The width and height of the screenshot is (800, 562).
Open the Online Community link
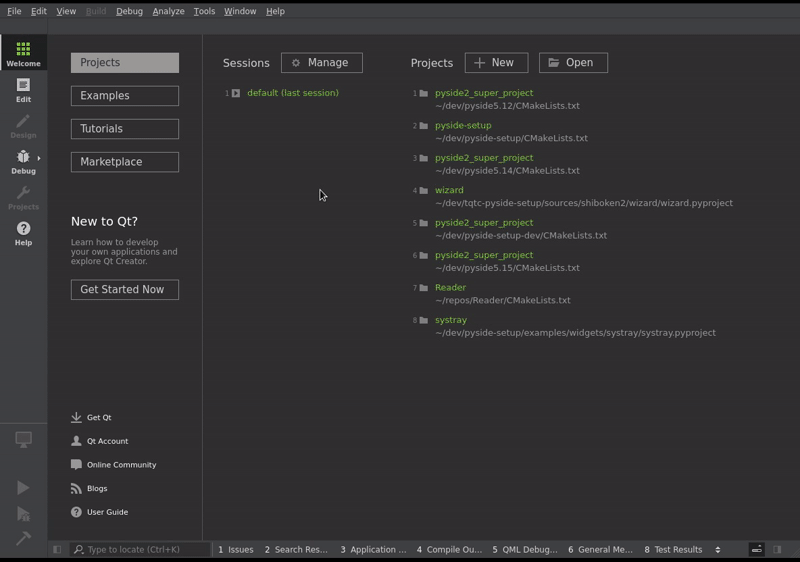tap(114, 465)
